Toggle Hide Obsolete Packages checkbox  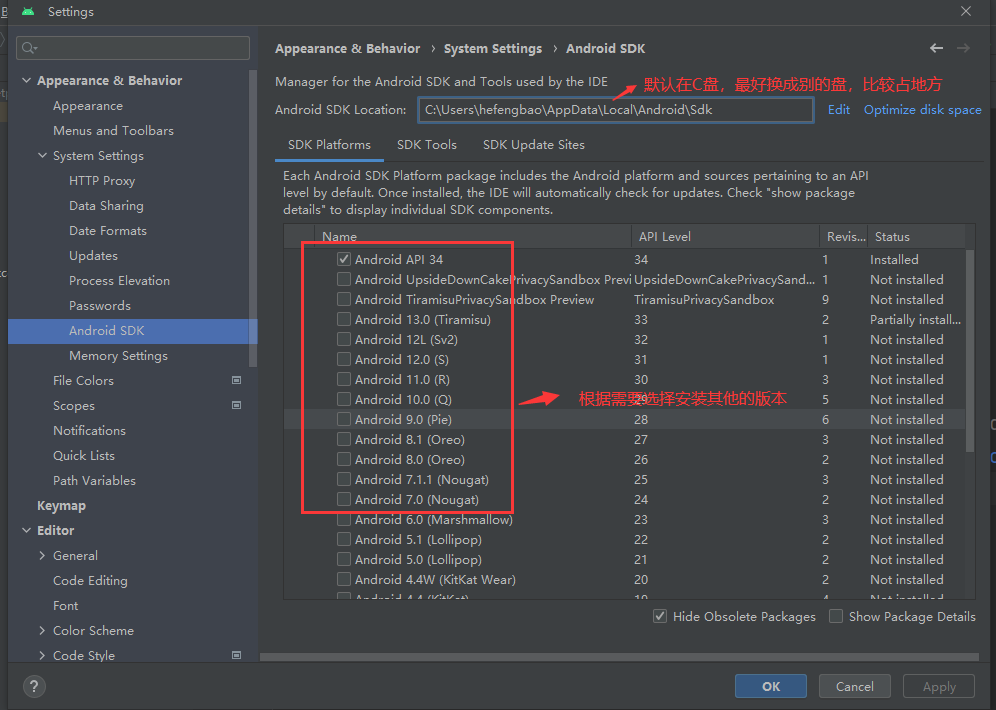point(660,617)
